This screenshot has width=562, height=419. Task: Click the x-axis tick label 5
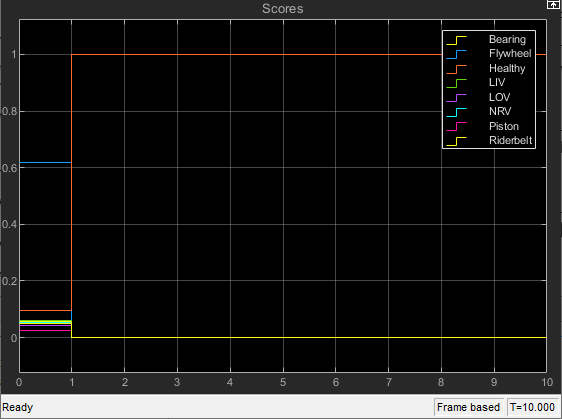[283, 382]
